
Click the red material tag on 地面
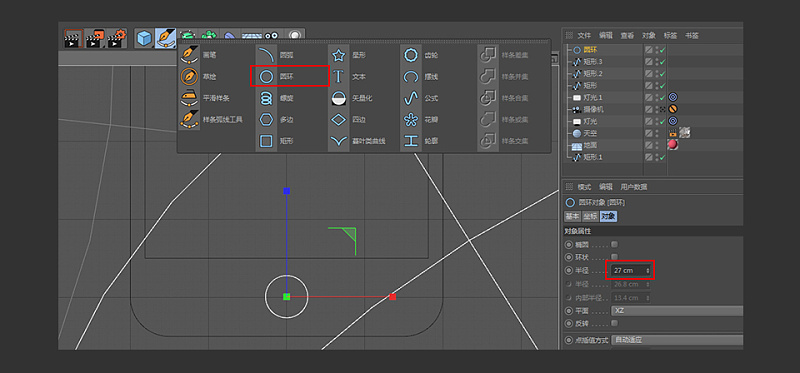[673, 145]
